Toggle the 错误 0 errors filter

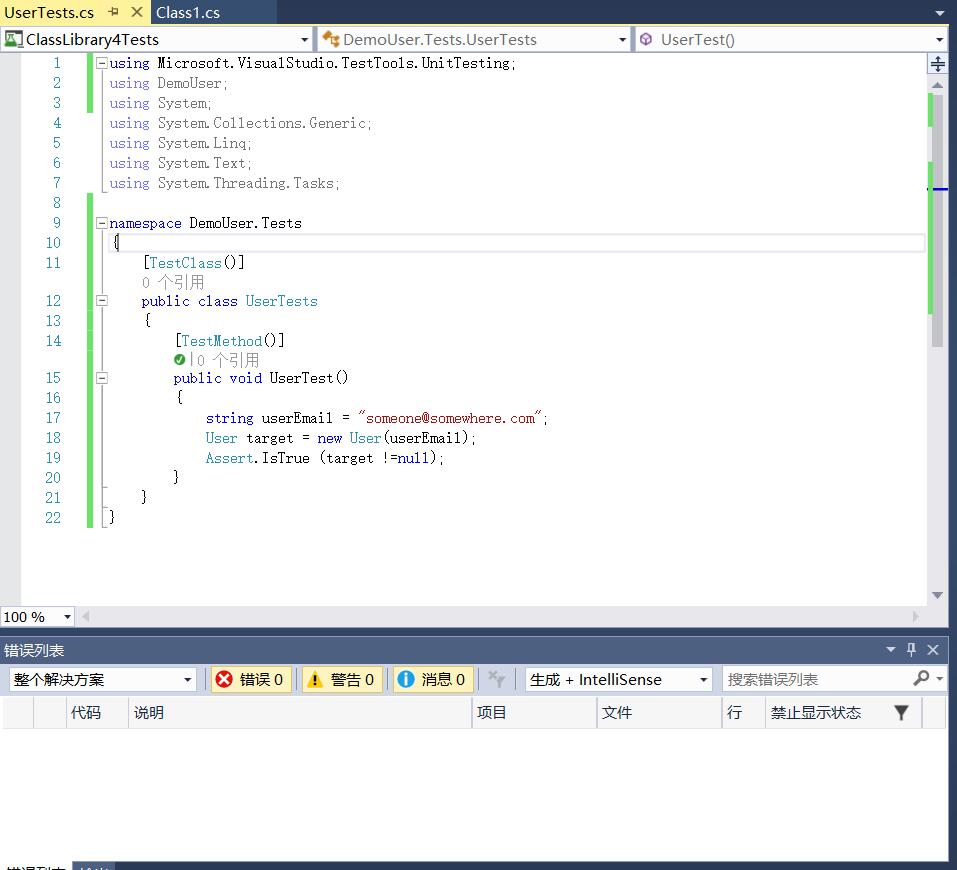(250, 679)
